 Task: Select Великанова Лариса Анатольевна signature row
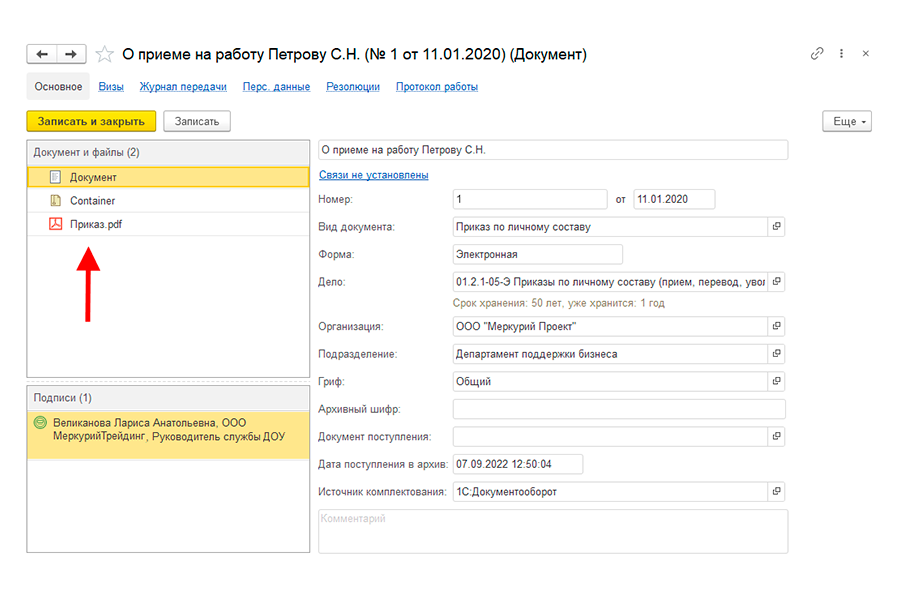point(168,435)
